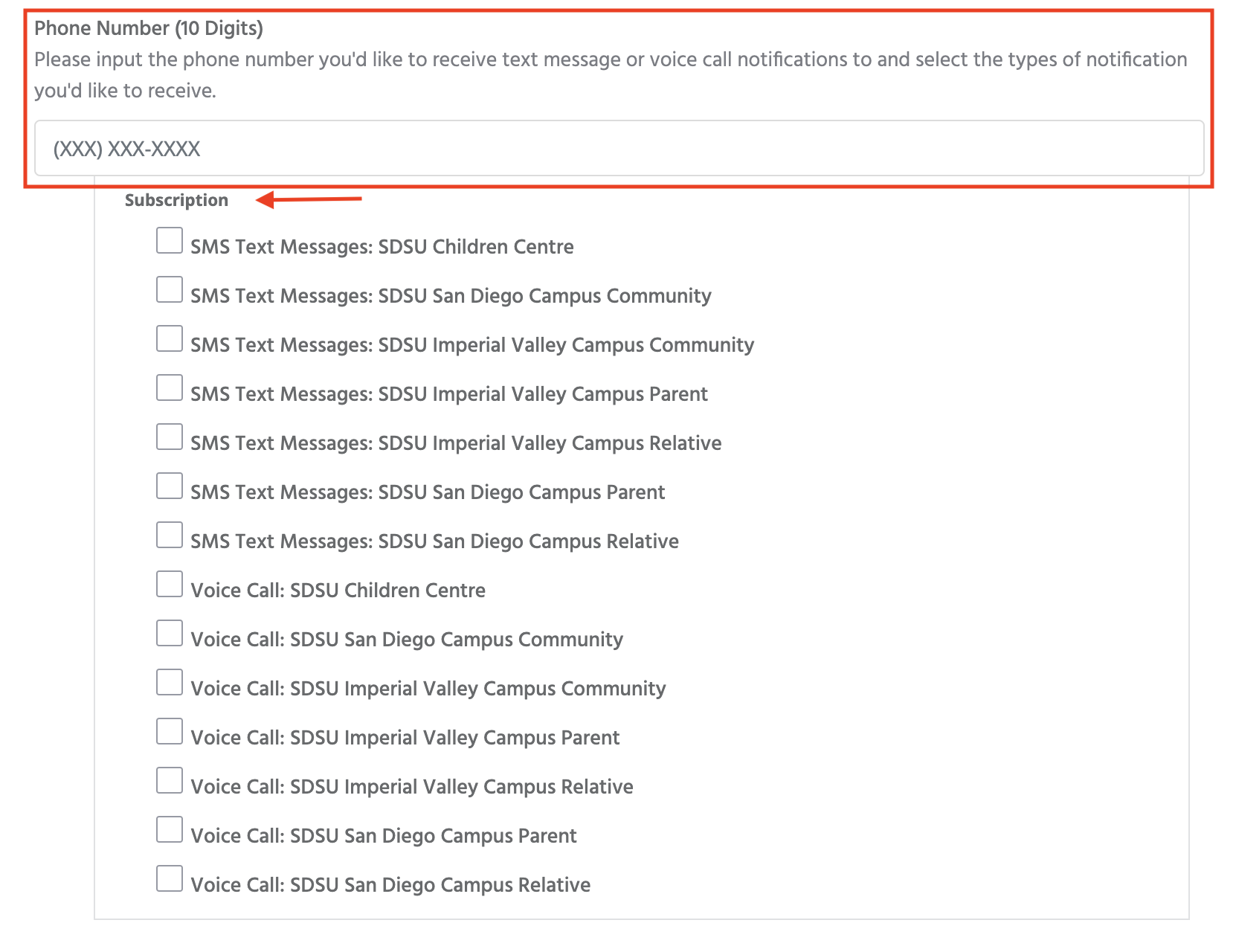Tick SMS Imperial Valley Campus Community checkbox
Image resolution: width=1236 pixels, height=952 pixels.
(170, 339)
